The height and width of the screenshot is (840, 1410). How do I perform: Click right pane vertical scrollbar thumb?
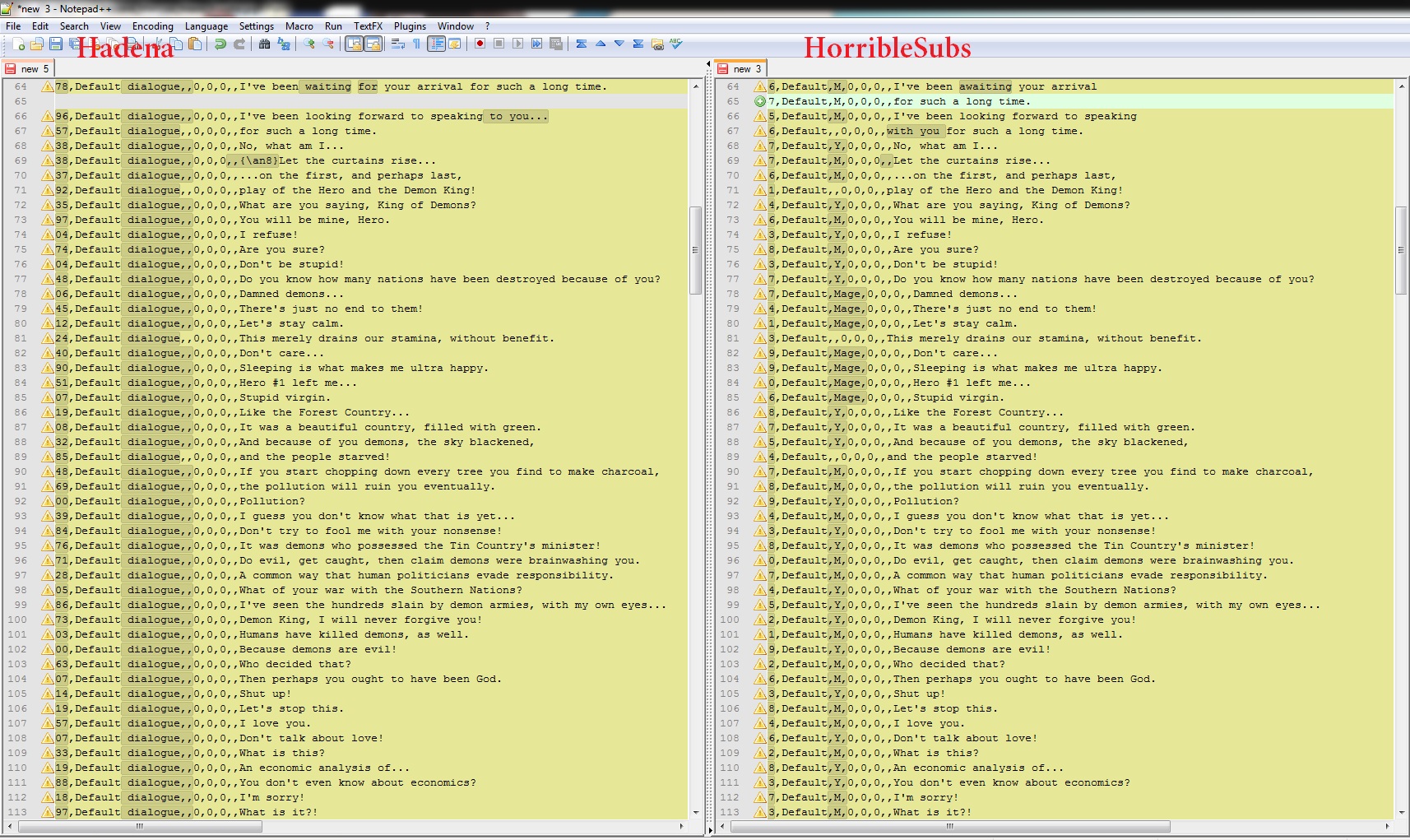click(x=1401, y=250)
